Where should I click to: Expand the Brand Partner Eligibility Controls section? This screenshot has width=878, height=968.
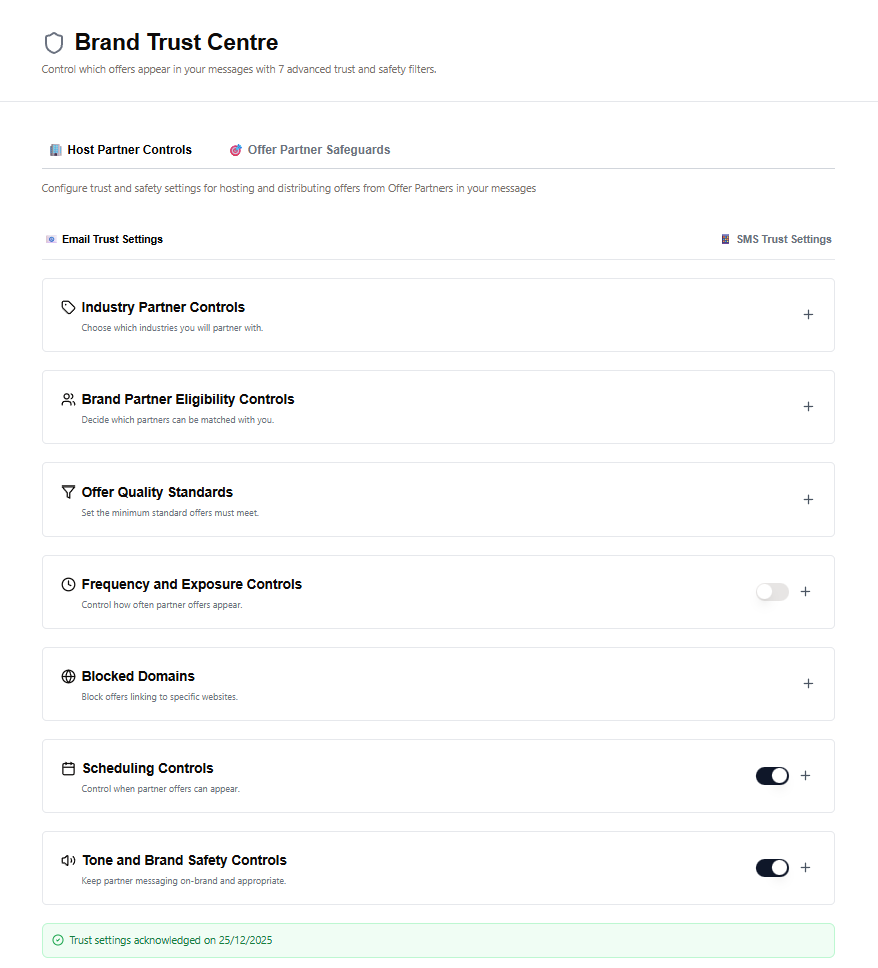click(808, 407)
